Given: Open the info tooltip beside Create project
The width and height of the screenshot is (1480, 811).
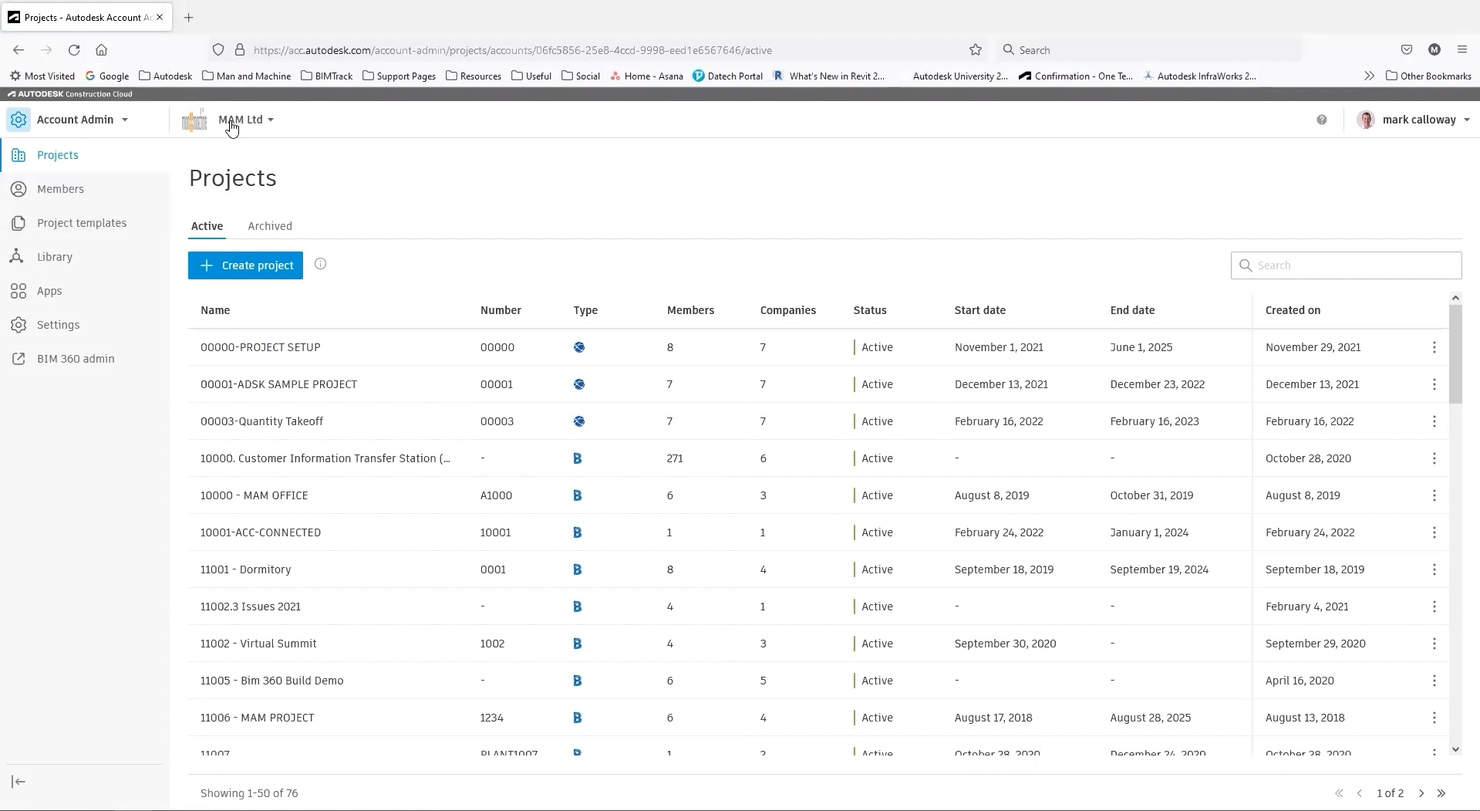Looking at the screenshot, I should click(x=320, y=264).
